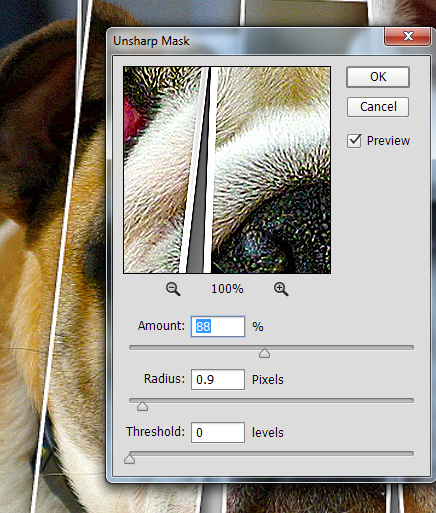Toggle the Preview checkbox

(354, 141)
